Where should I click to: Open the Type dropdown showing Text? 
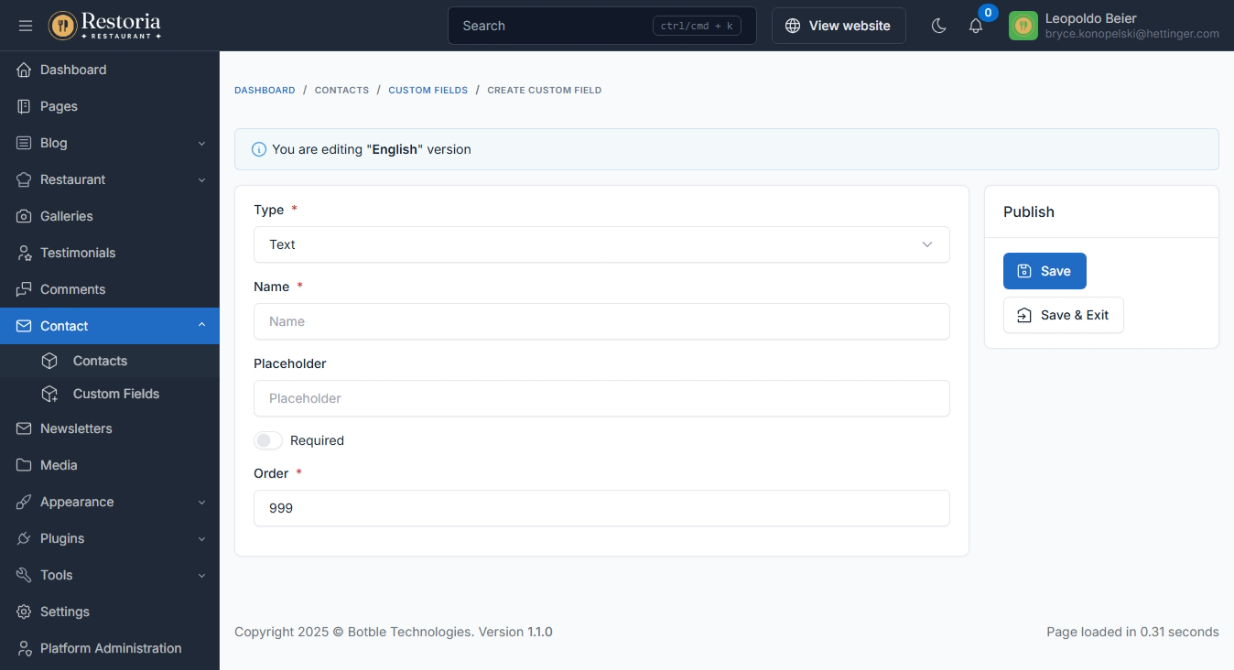tap(601, 245)
